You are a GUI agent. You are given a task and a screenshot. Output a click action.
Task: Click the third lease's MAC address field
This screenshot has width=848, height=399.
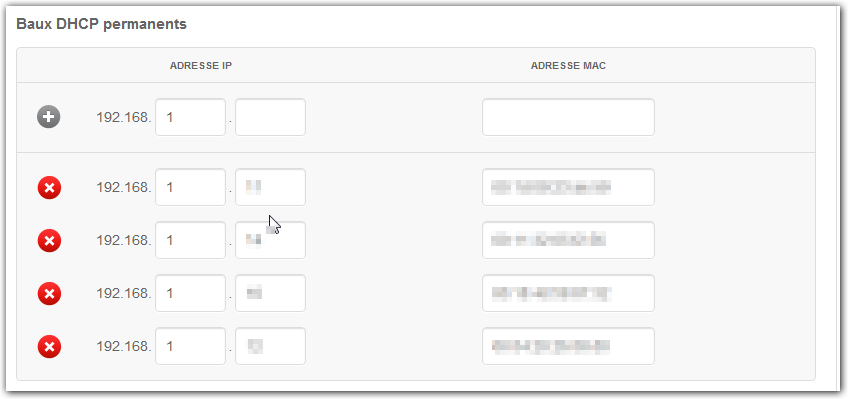tap(568, 293)
